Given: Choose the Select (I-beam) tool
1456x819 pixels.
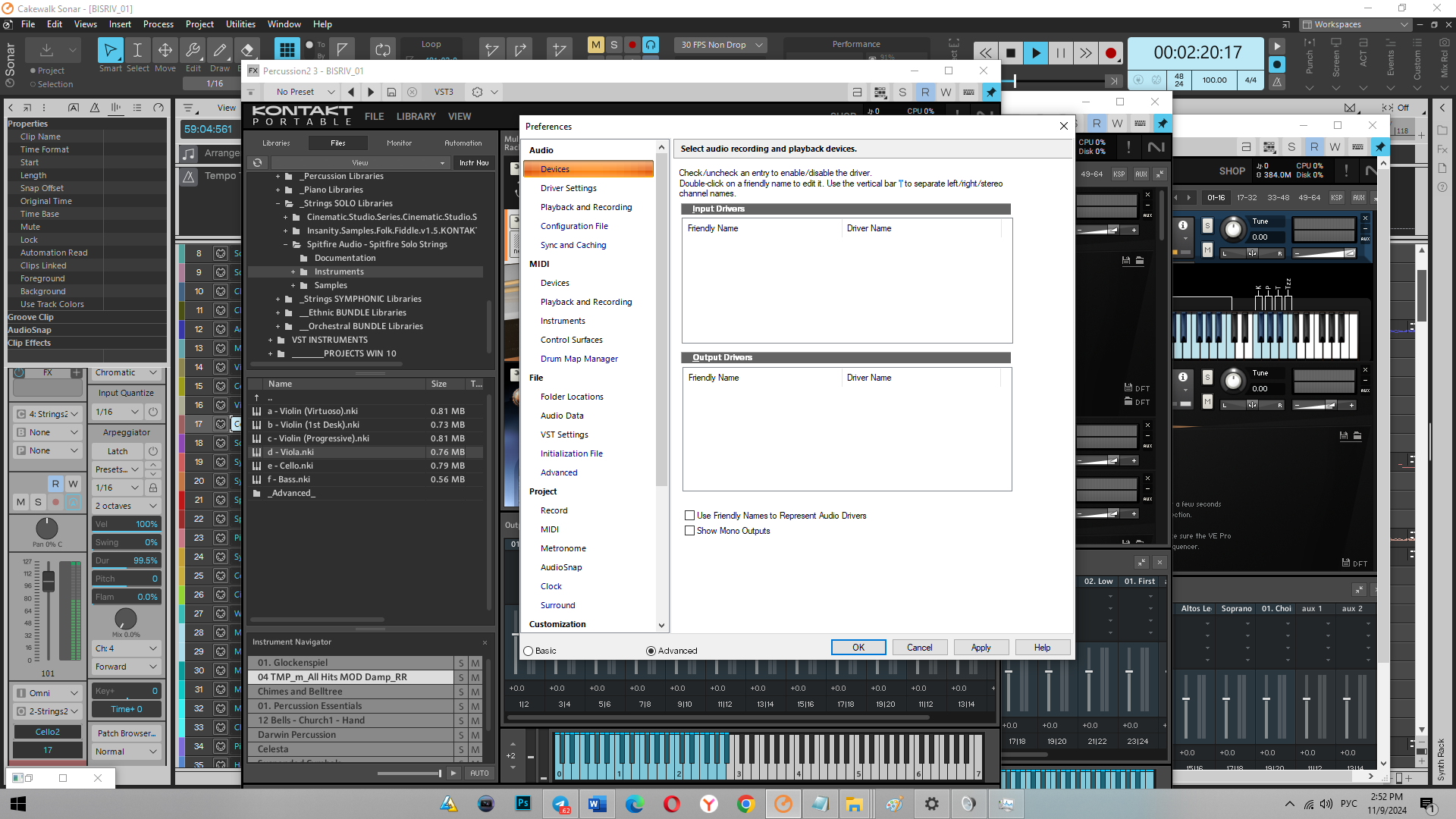Looking at the screenshot, I should 137,51.
